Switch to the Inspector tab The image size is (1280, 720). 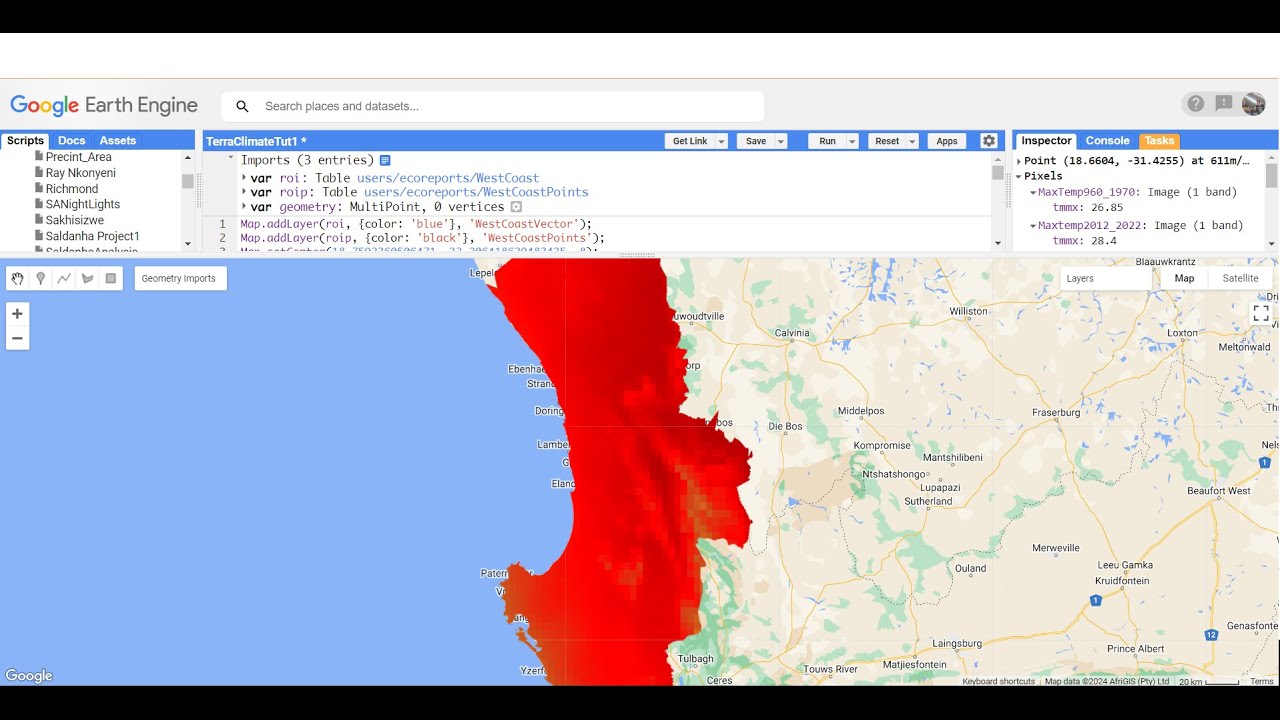click(x=1046, y=141)
